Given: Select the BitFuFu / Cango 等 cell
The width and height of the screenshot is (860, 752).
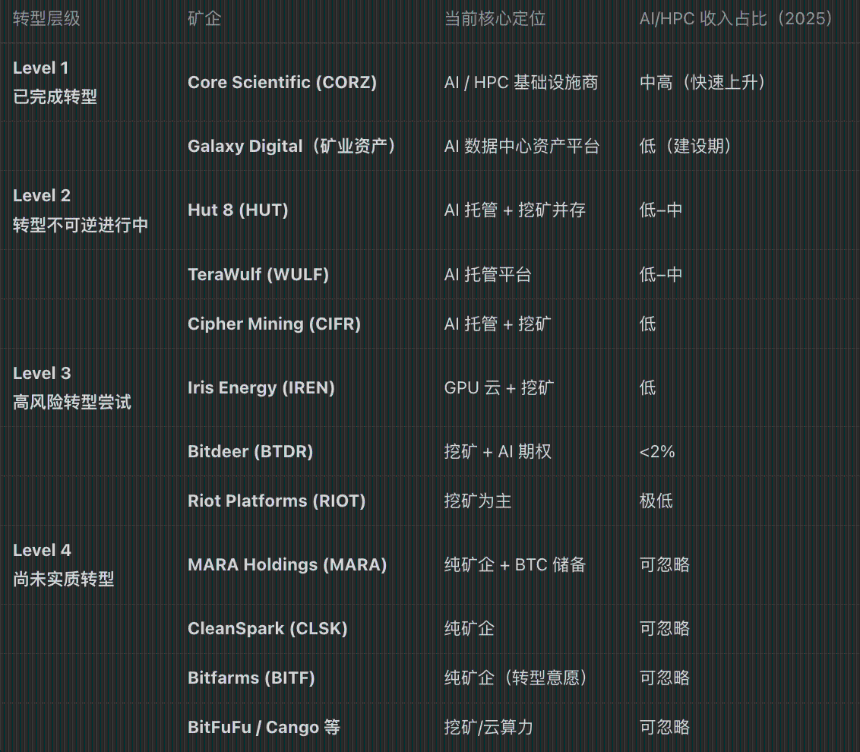Looking at the screenshot, I should (x=264, y=727).
